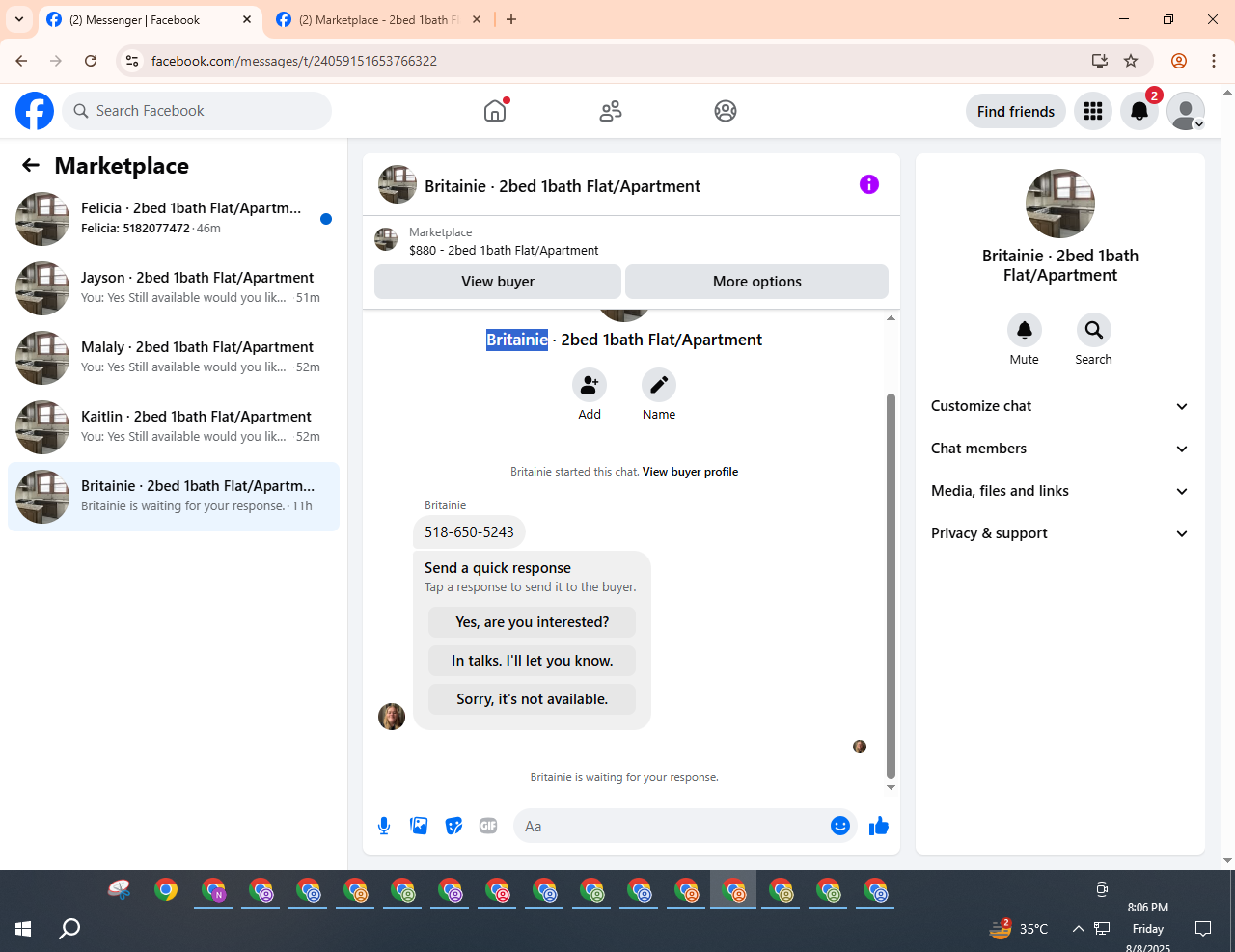Click the $880 Marketplace listing thumbnail
The height and width of the screenshot is (952, 1235).
[x=386, y=239]
